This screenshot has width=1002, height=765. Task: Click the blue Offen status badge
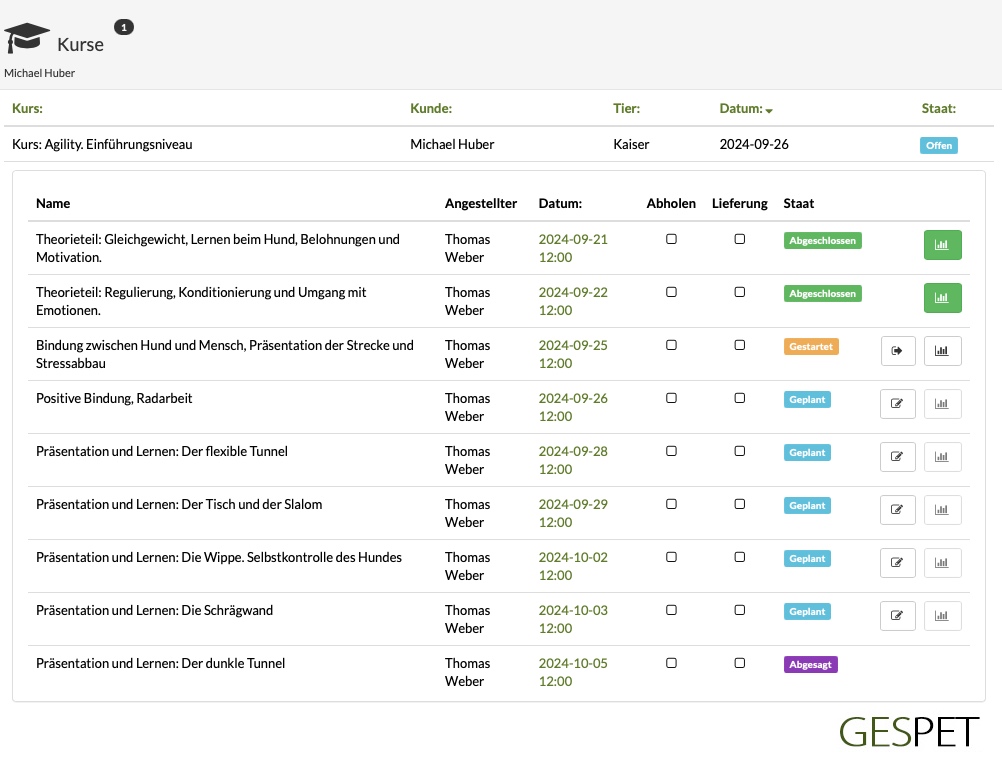pyautogui.click(x=939, y=146)
